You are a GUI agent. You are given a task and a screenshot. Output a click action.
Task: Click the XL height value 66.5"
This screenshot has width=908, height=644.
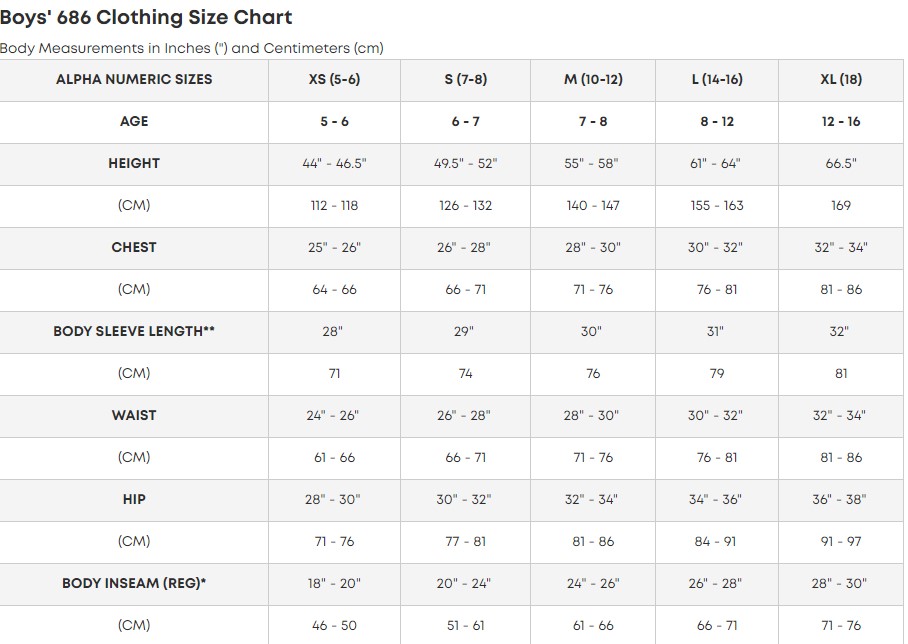[840, 163]
